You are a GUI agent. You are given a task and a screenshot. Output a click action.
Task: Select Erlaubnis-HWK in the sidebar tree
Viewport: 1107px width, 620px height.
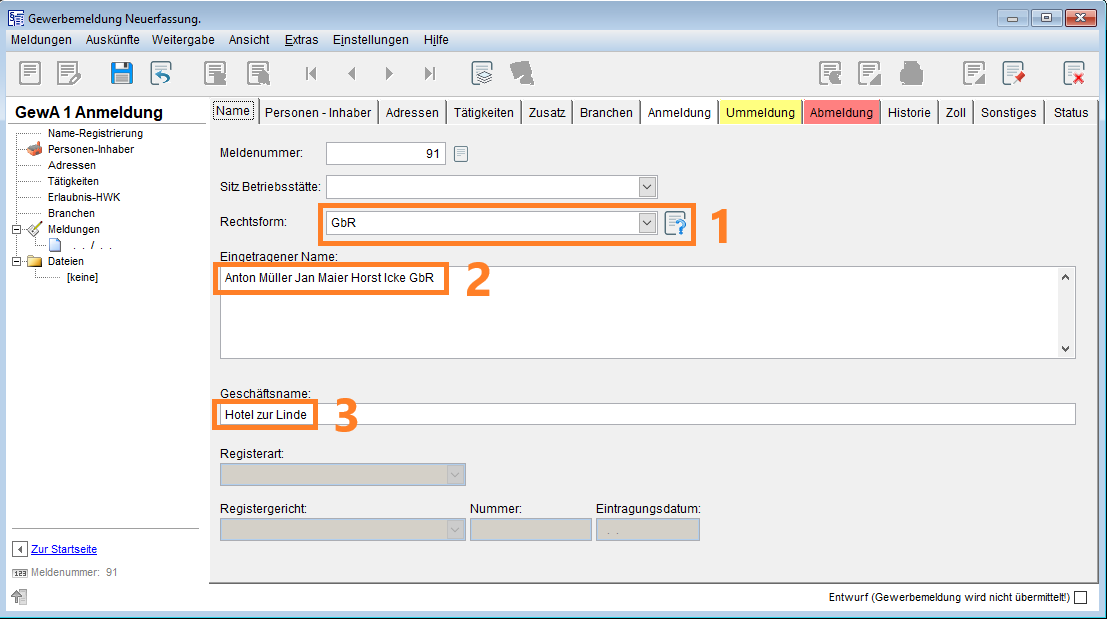pos(84,197)
